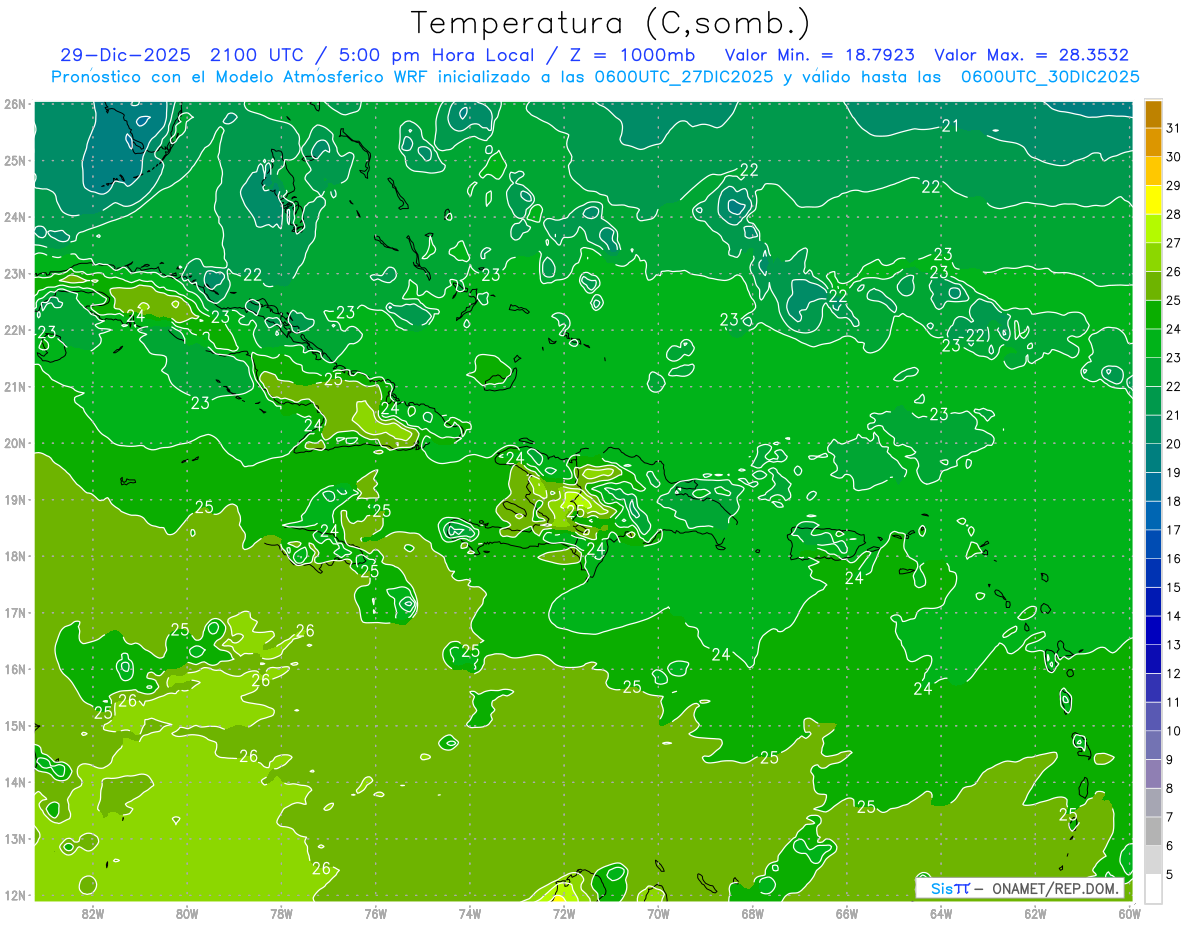Click colorbar label "15"
Viewport: 1200px width, 927px height.
click(1173, 588)
